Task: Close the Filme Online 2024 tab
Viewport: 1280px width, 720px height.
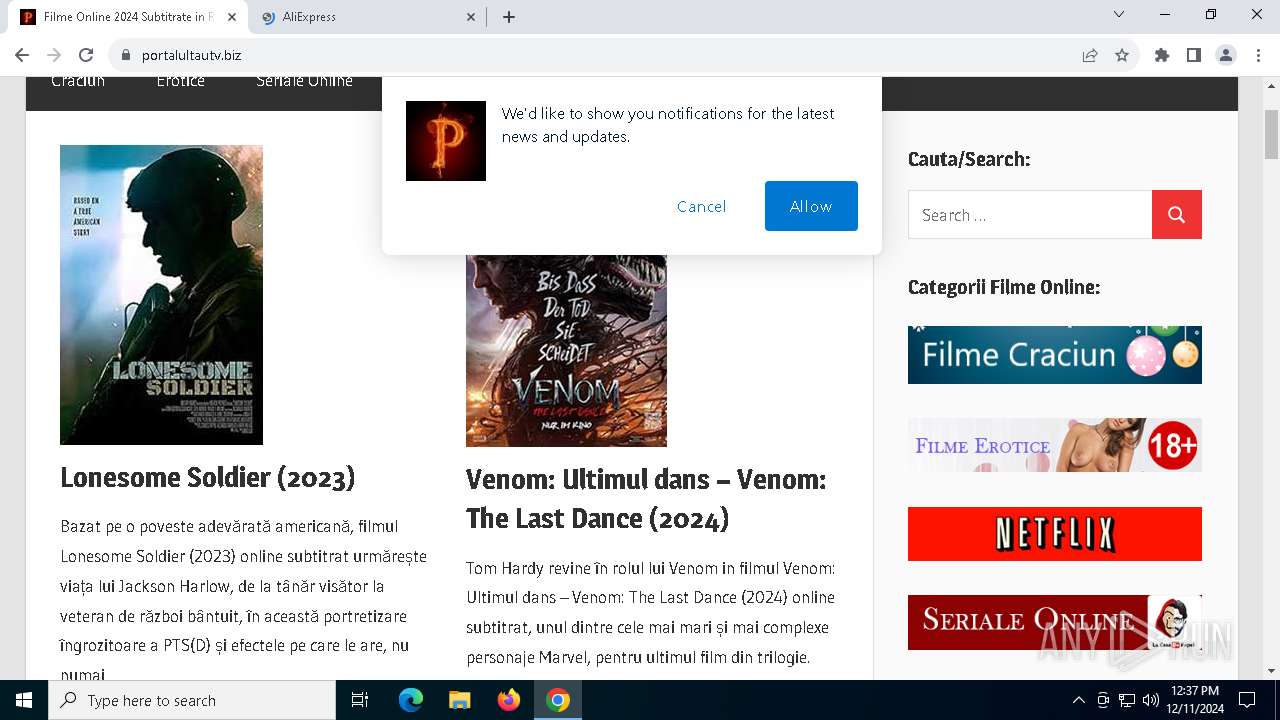Action: click(x=232, y=17)
